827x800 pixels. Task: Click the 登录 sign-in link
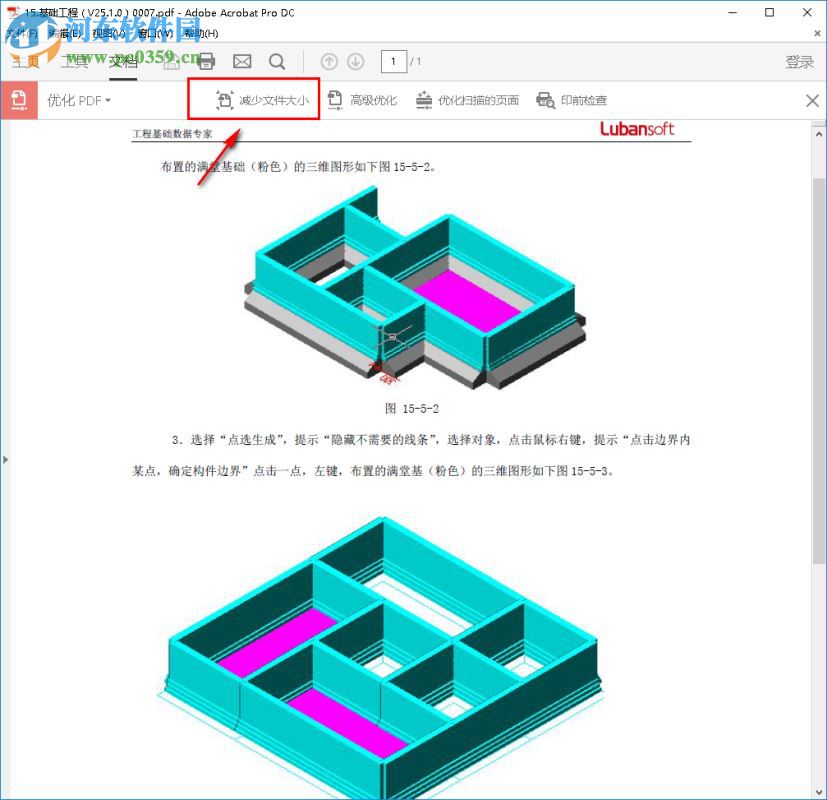point(799,61)
